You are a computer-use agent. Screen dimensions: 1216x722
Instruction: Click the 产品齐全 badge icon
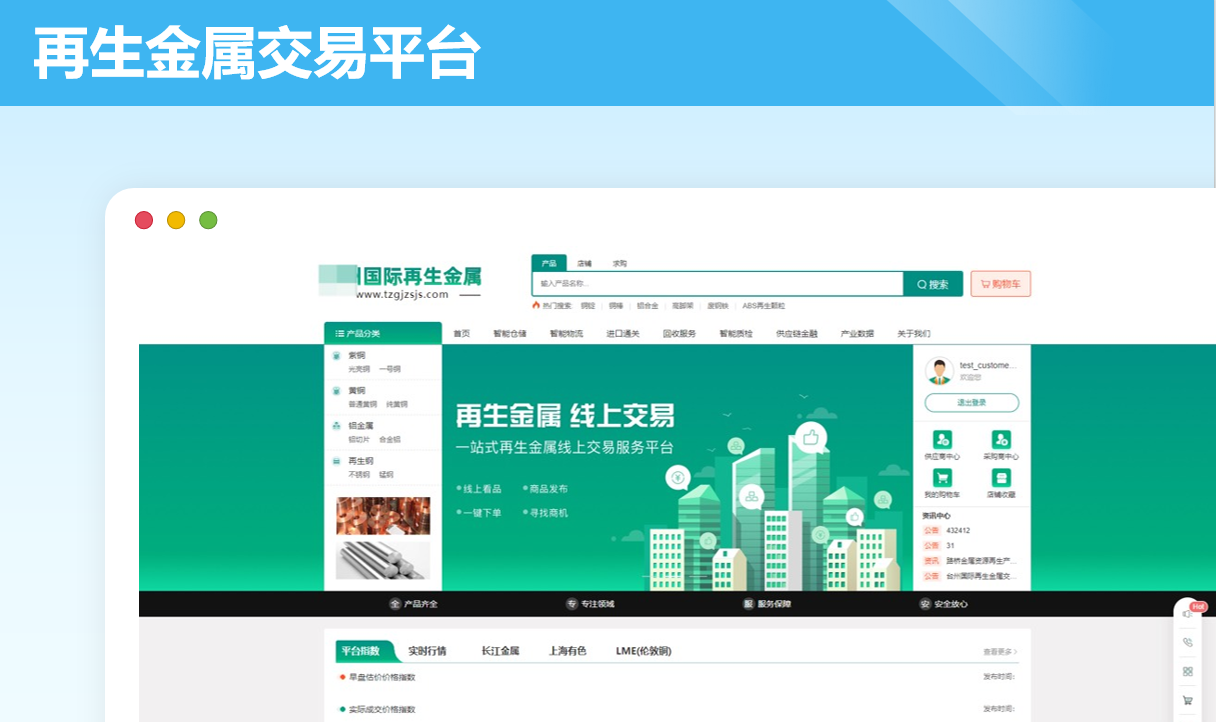395,604
